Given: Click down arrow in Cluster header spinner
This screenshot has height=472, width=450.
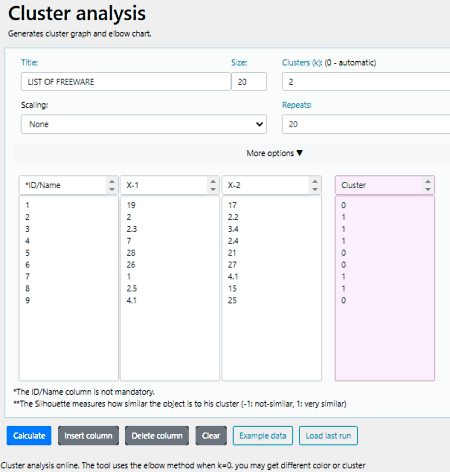Looking at the screenshot, I should 428,189.
